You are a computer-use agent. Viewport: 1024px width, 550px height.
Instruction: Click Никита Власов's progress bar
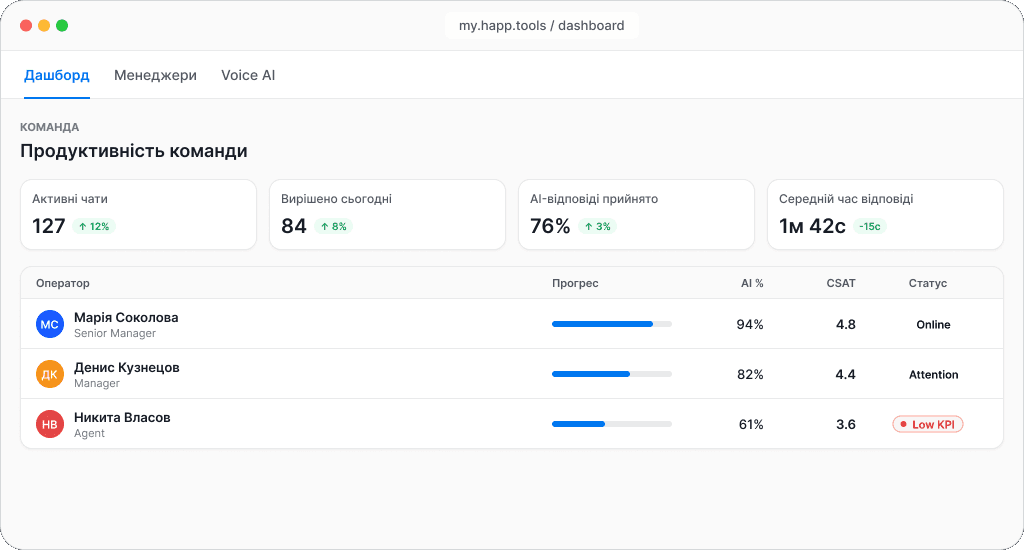612,424
